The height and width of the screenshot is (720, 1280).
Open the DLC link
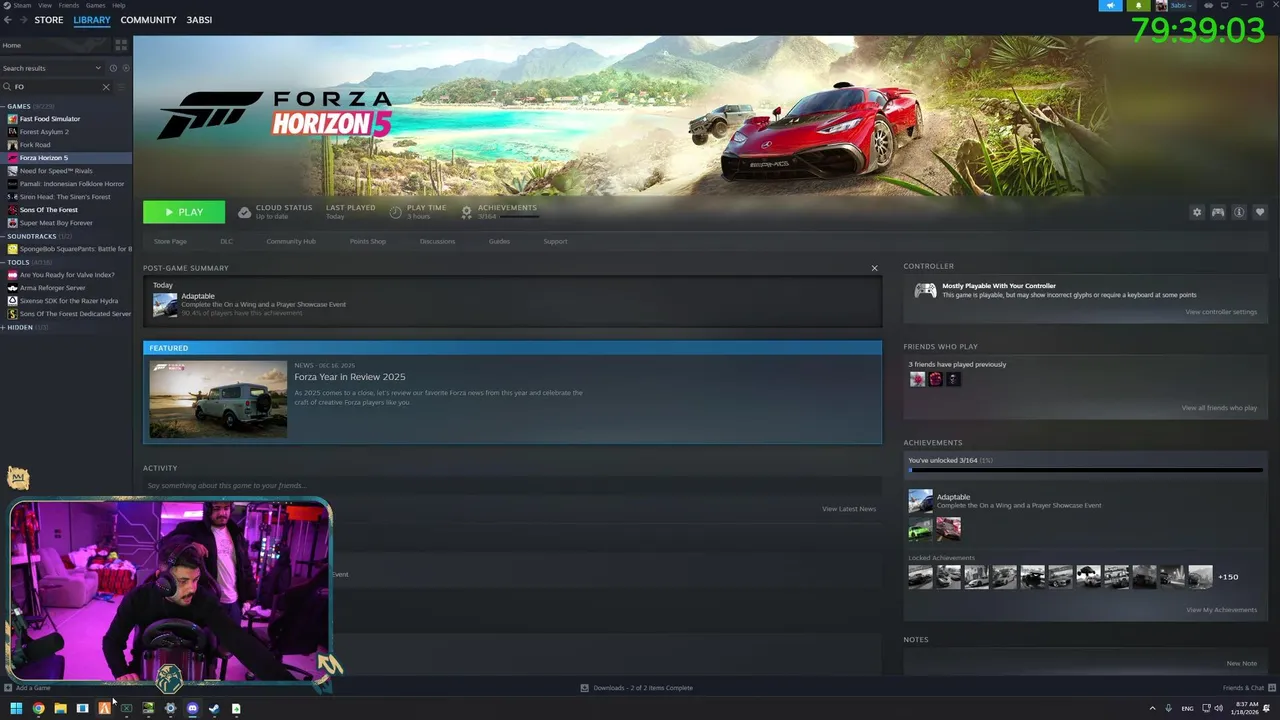226,241
